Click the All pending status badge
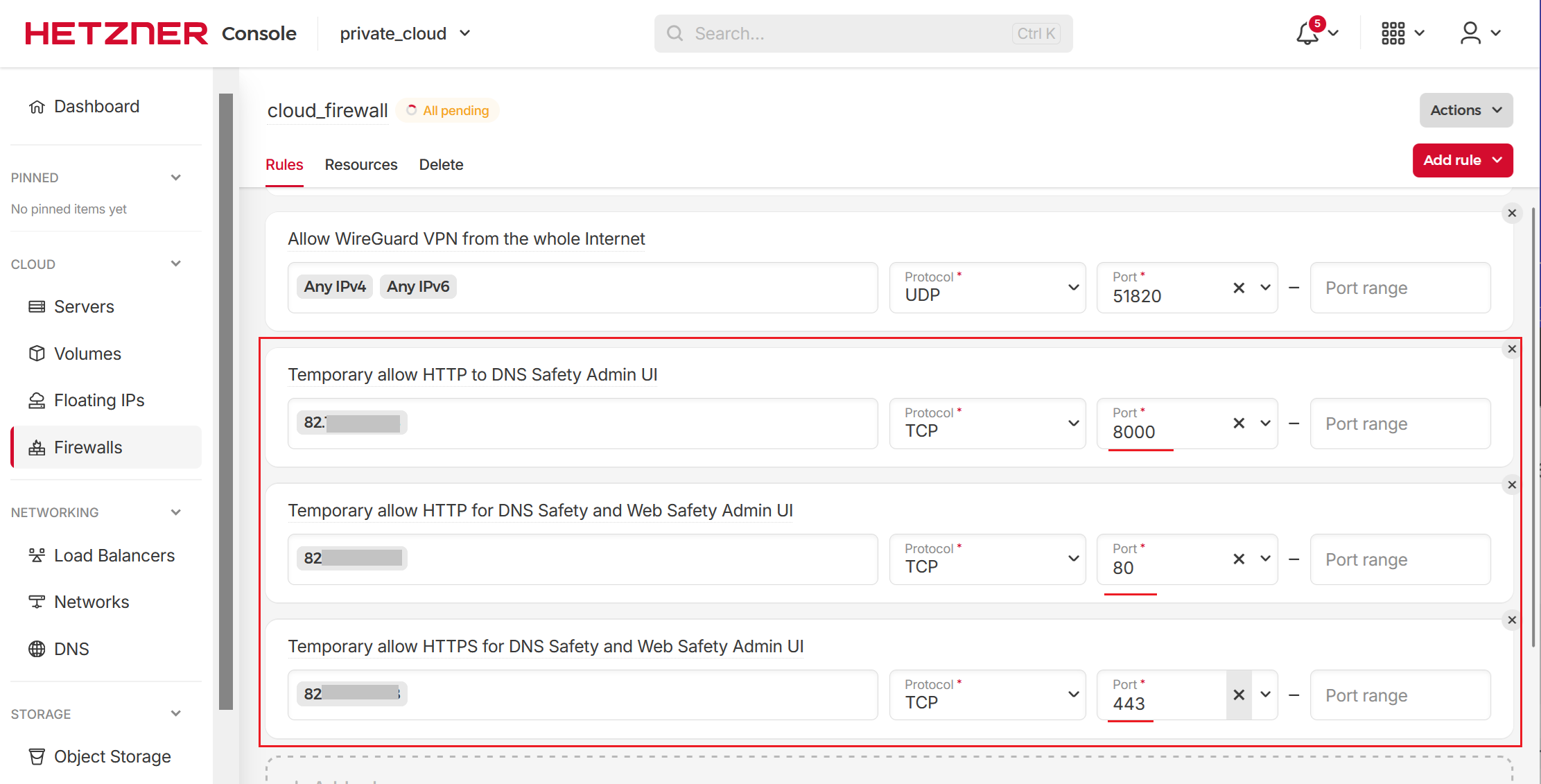Screen dimensions: 1541x784 tap(448, 110)
